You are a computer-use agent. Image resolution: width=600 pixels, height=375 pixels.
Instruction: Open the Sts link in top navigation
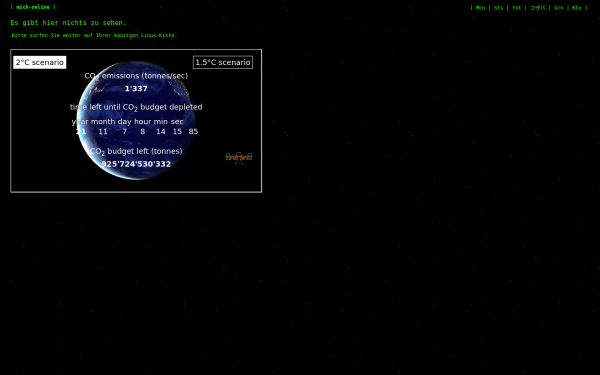tap(498, 8)
